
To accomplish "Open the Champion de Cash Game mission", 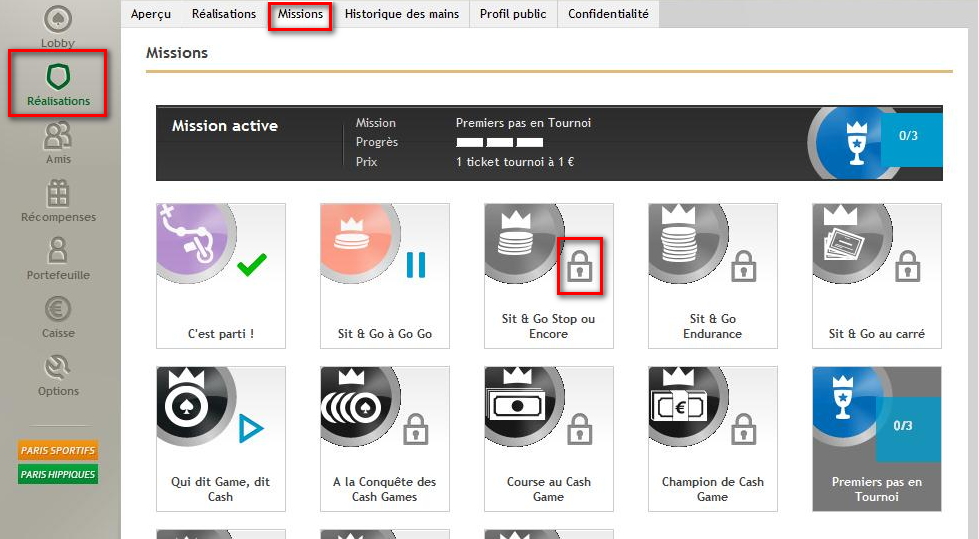I will 712,438.
